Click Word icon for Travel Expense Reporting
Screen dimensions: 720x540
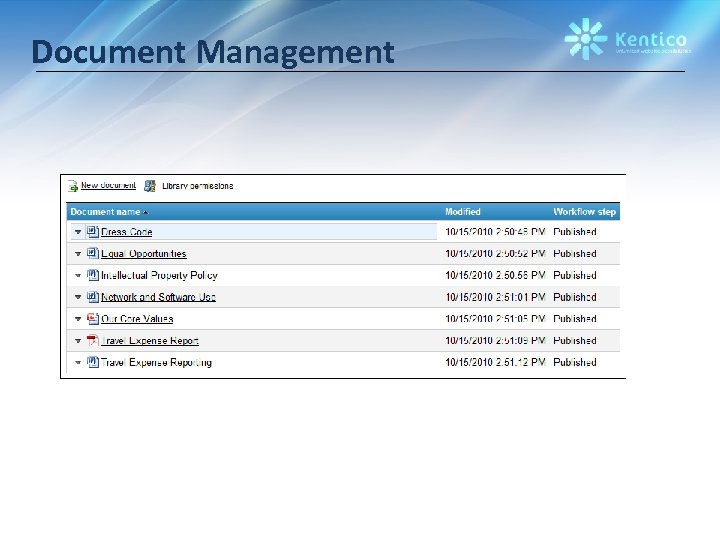(x=93, y=362)
